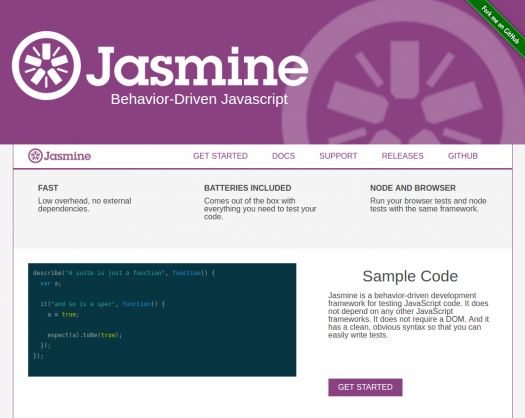Click 'Run your browser tests' description
This screenshot has height=418, width=525.
pyautogui.click(x=428, y=205)
